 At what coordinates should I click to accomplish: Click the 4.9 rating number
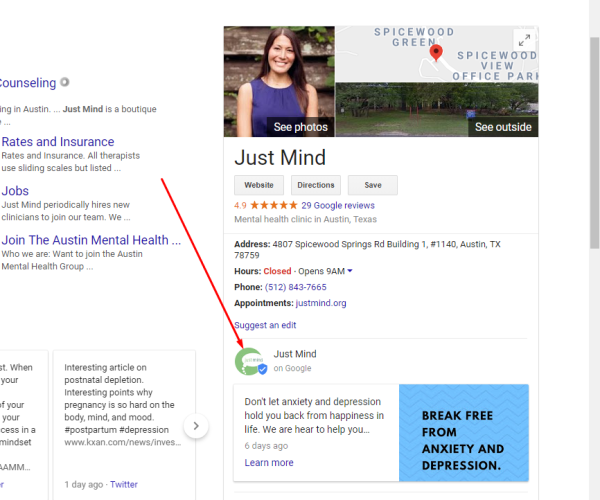click(240, 205)
